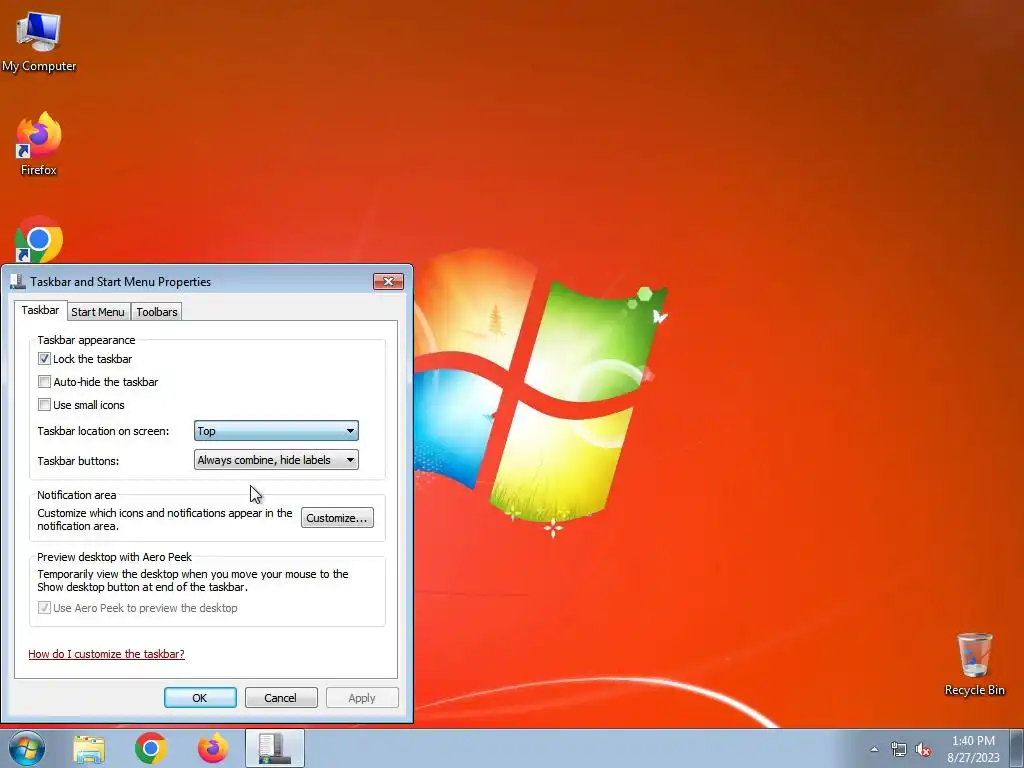1024x768 pixels.
Task: Show hidden icons in system tray
Action: (874, 749)
